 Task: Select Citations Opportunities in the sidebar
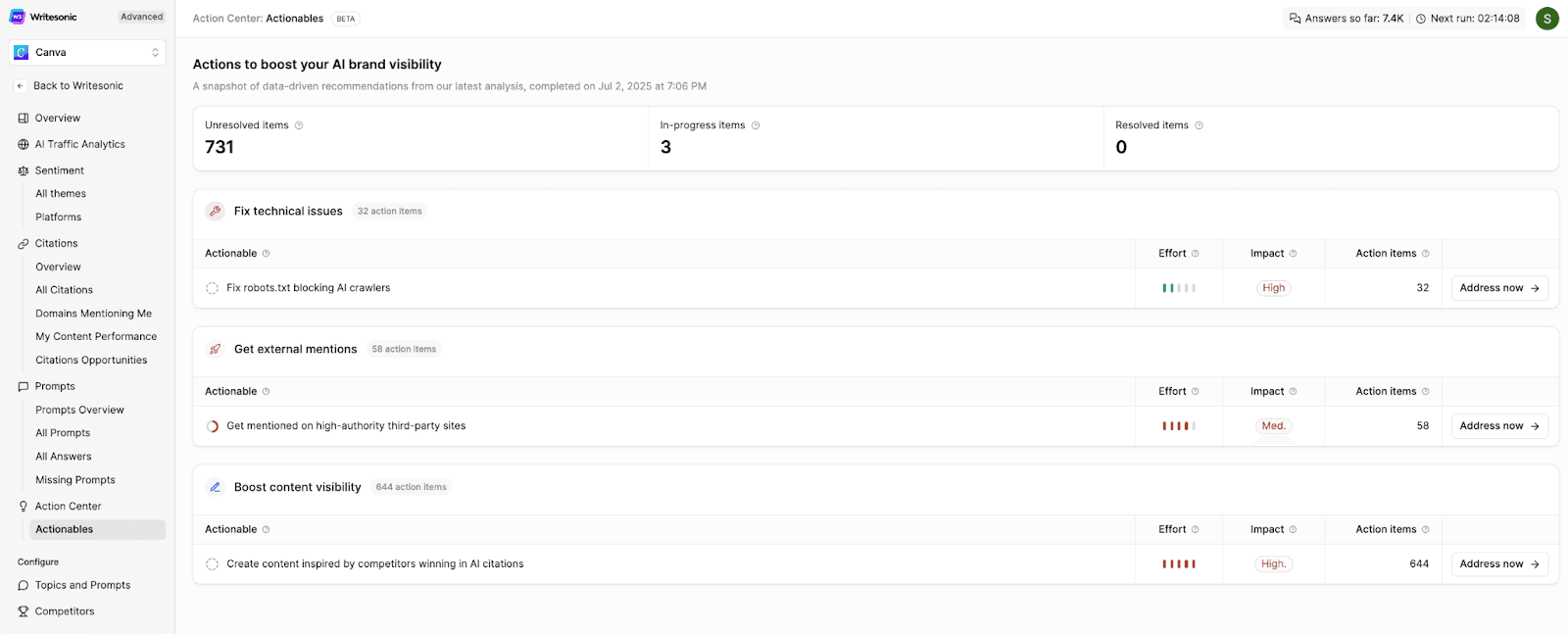[x=91, y=361]
